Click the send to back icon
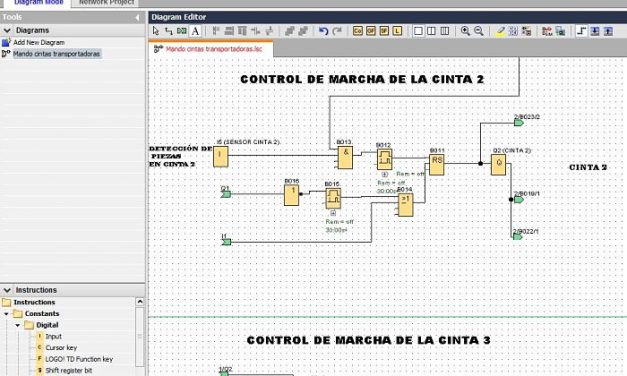This screenshot has height=376, width=627. (x=303, y=31)
